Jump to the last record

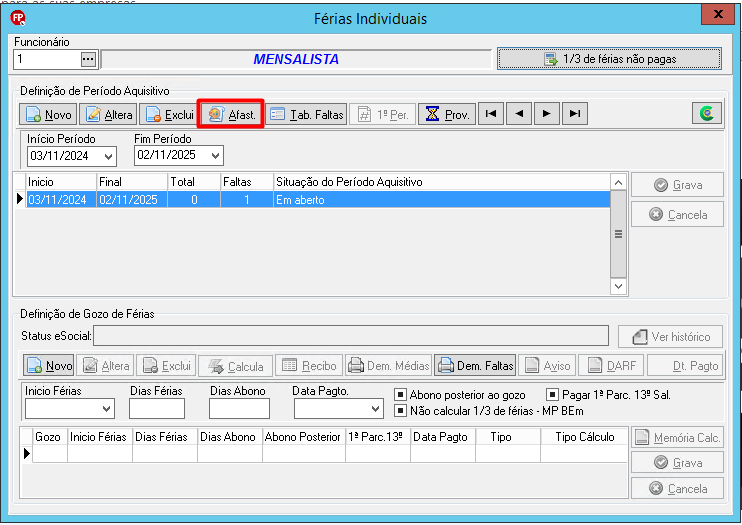click(x=574, y=114)
